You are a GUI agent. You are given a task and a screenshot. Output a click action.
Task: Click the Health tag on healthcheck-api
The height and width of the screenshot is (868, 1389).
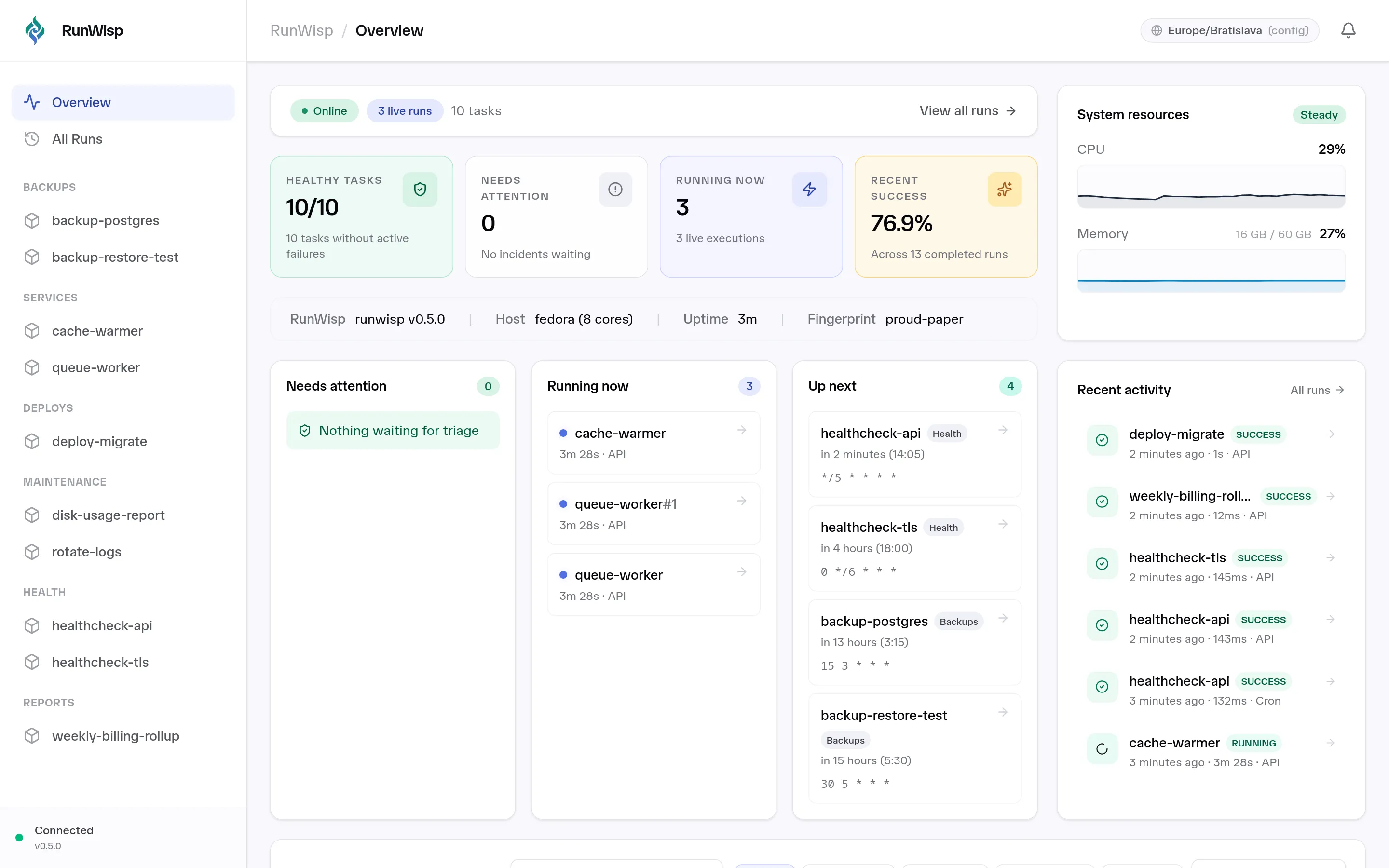946,434
